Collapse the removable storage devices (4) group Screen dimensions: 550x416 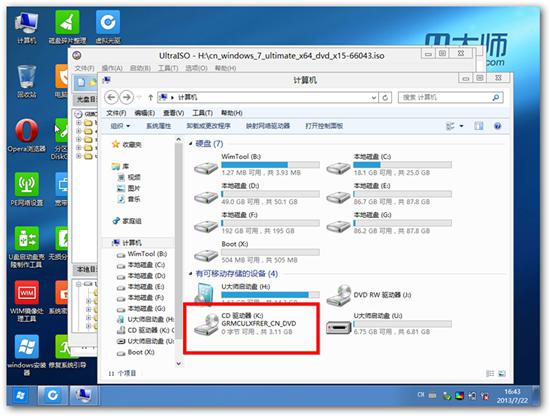tap(190, 274)
